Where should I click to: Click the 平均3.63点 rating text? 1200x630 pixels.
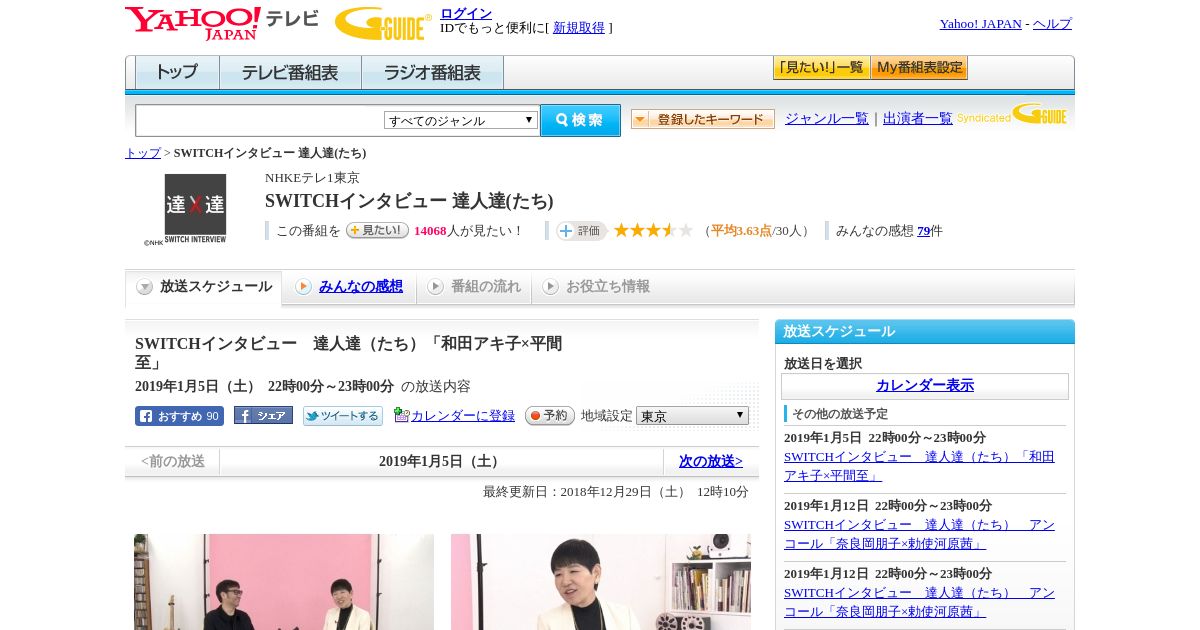pyautogui.click(x=741, y=231)
